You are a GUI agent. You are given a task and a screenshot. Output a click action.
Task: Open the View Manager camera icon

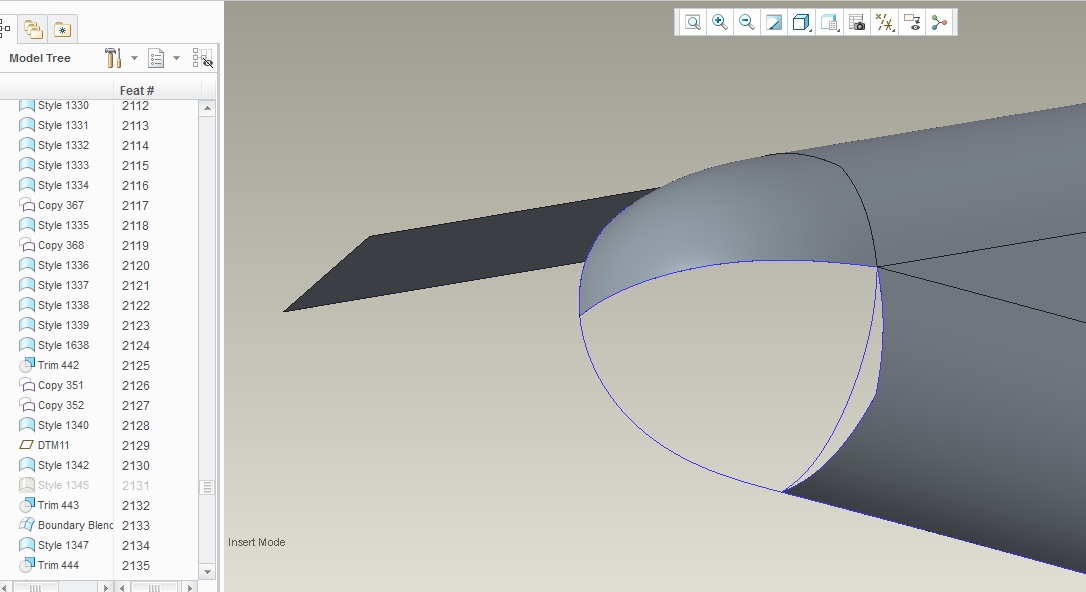coord(857,23)
